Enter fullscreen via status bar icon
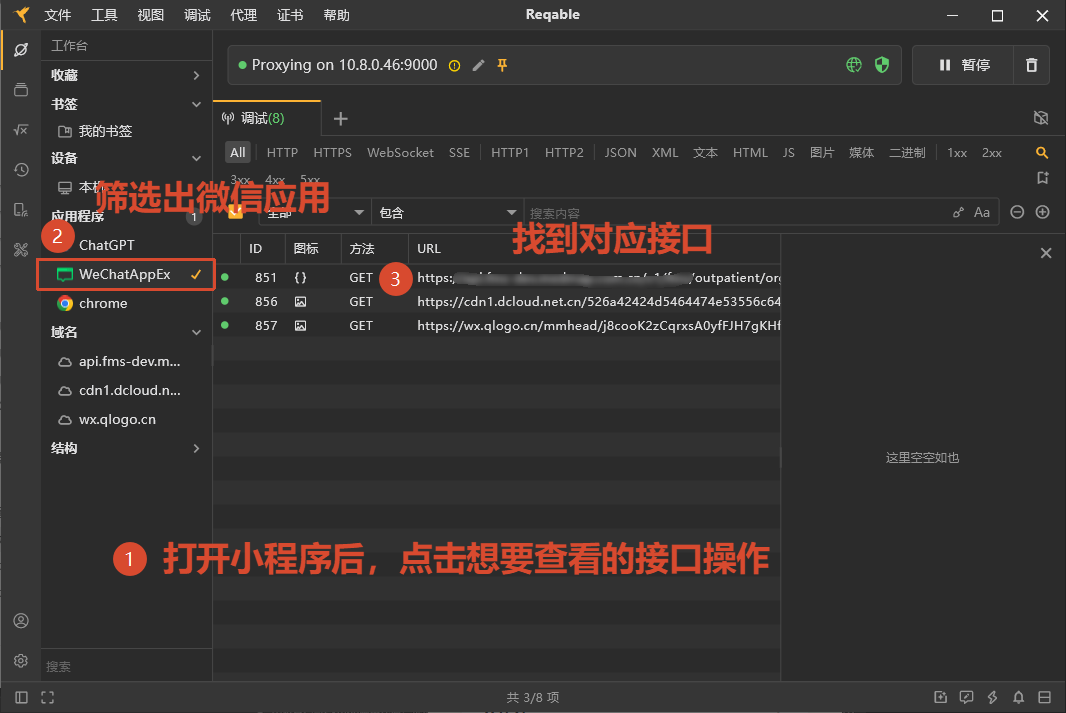The width and height of the screenshot is (1066, 713). [x=48, y=697]
